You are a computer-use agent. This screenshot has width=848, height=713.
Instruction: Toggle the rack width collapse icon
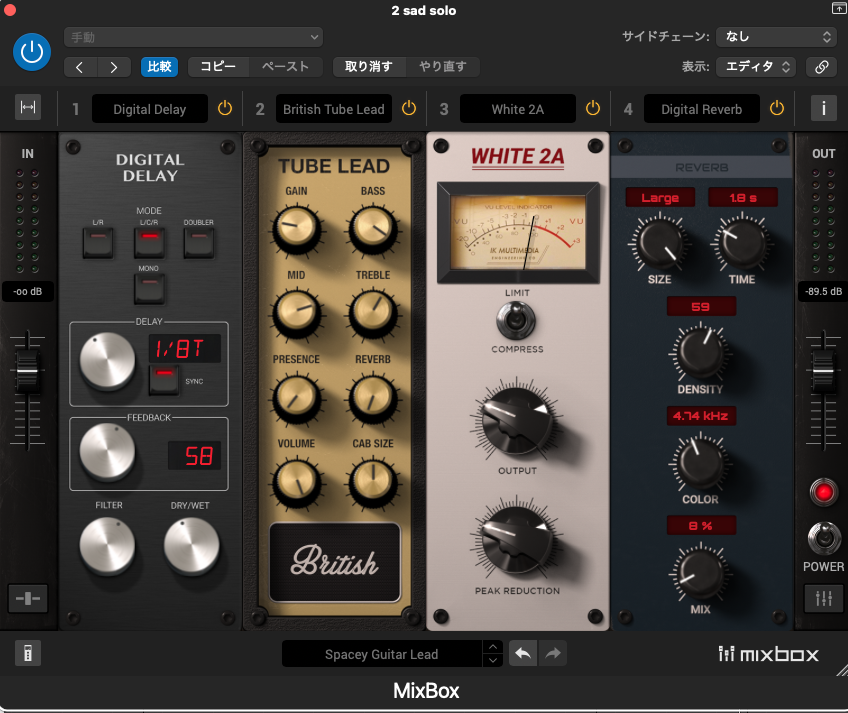[x=28, y=108]
